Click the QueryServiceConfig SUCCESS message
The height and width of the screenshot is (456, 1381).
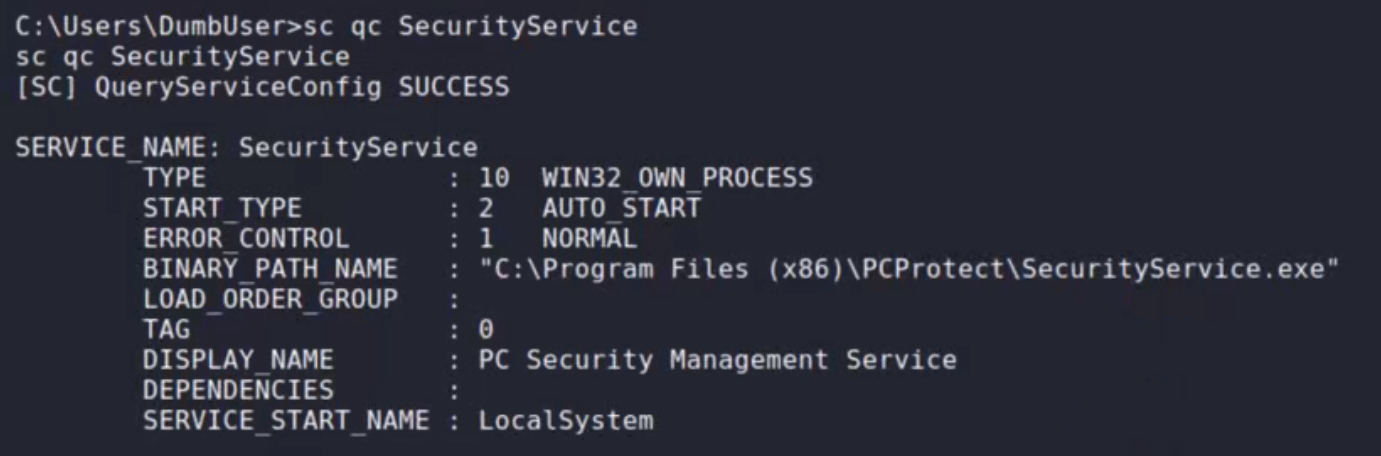(x=302, y=87)
